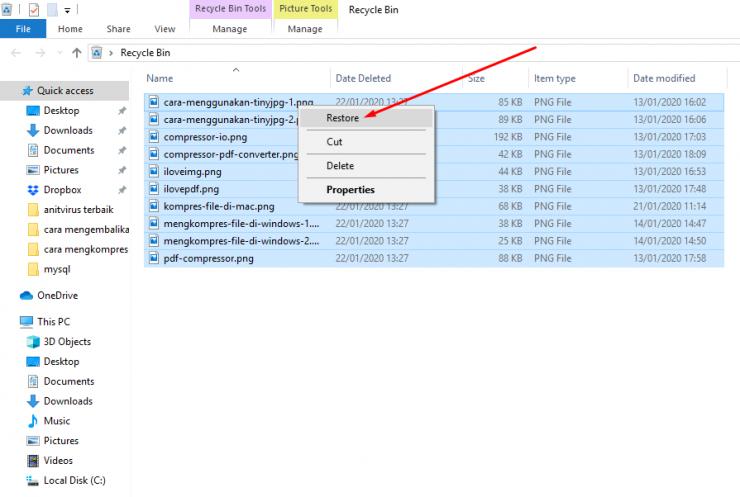The height and width of the screenshot is (497, 740).
Task: Open Desktop under Quick access
Action: pos(61,110)
